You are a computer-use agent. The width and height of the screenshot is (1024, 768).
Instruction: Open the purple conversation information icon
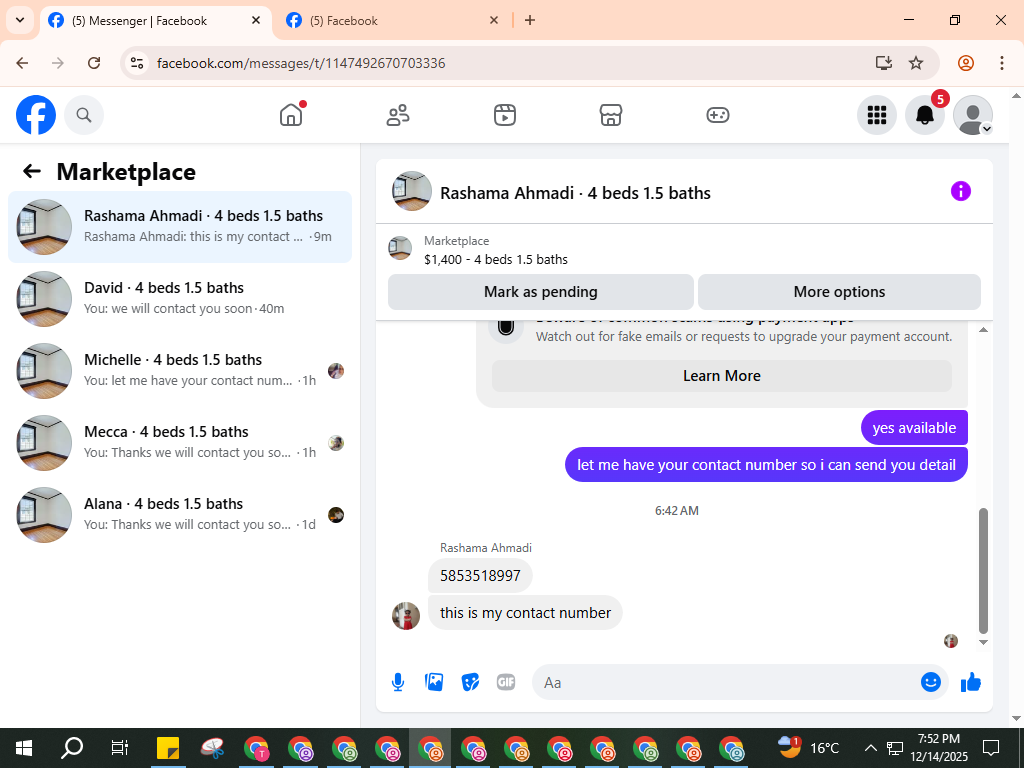coord(961,191)
